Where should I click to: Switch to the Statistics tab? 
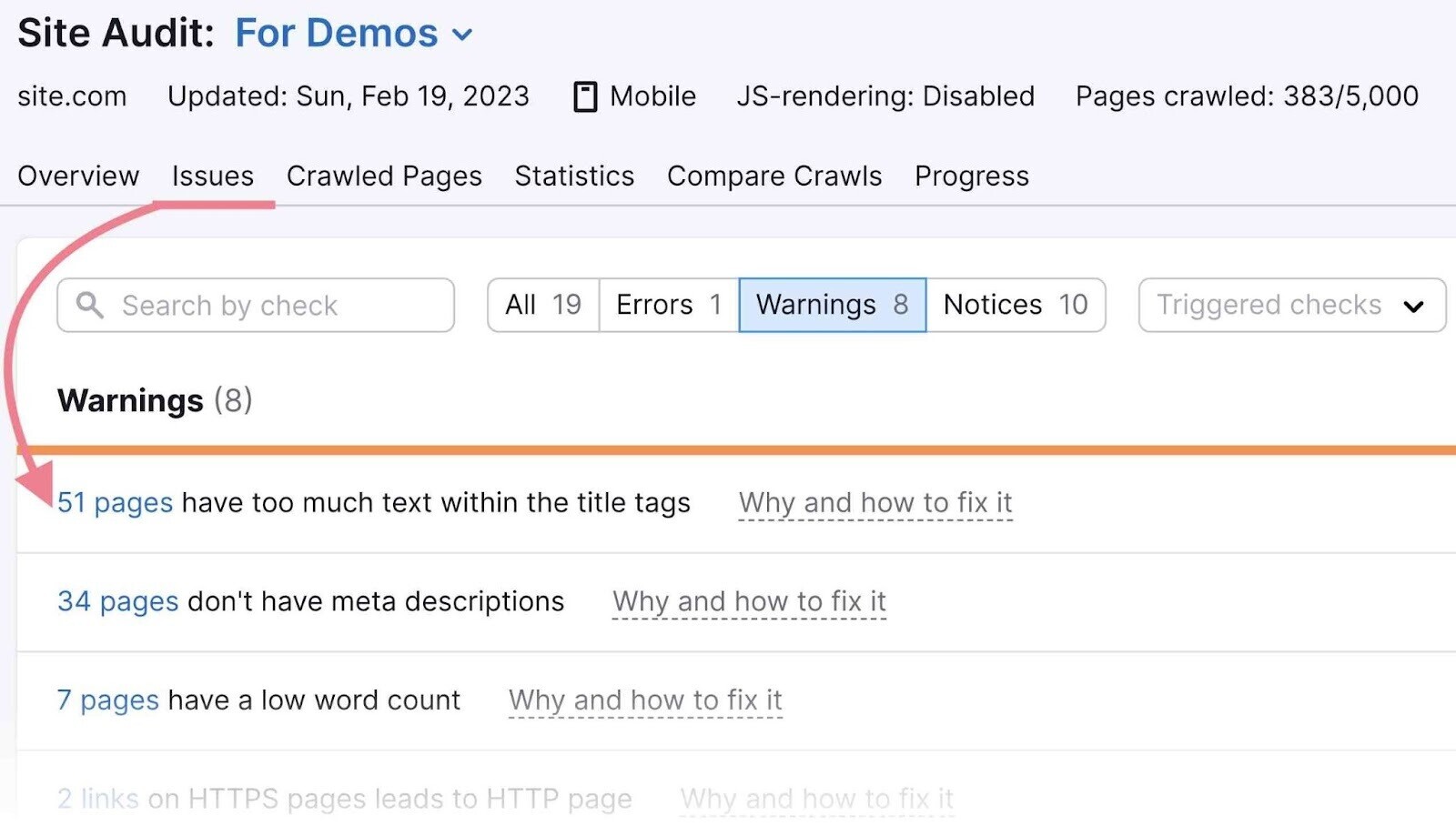coord(574,176)
